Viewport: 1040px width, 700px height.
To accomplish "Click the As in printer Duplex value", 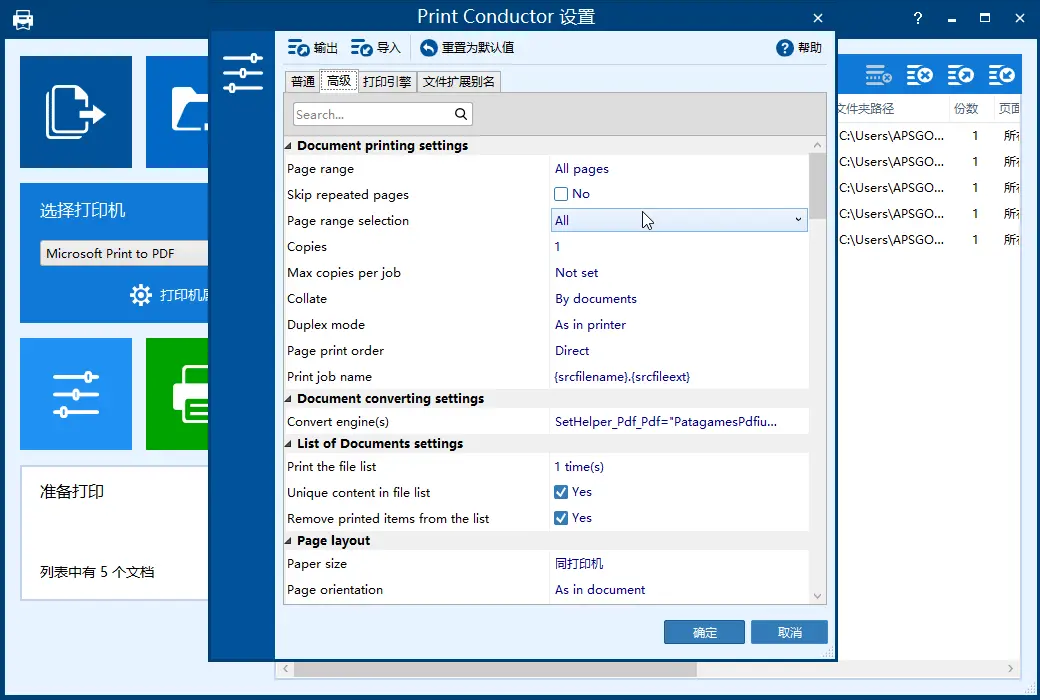I will 590,324.
